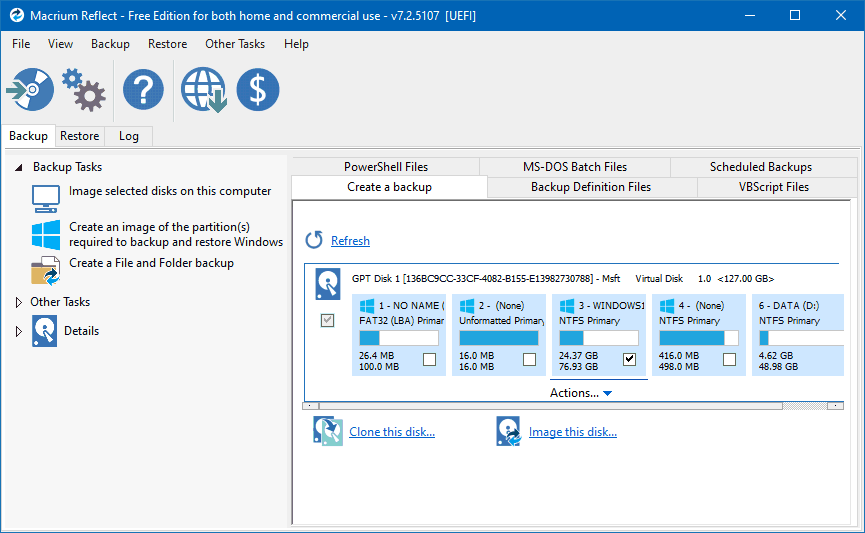
Task: Click usage bar of partition 1 NO NAME
Action: point(399,338)
